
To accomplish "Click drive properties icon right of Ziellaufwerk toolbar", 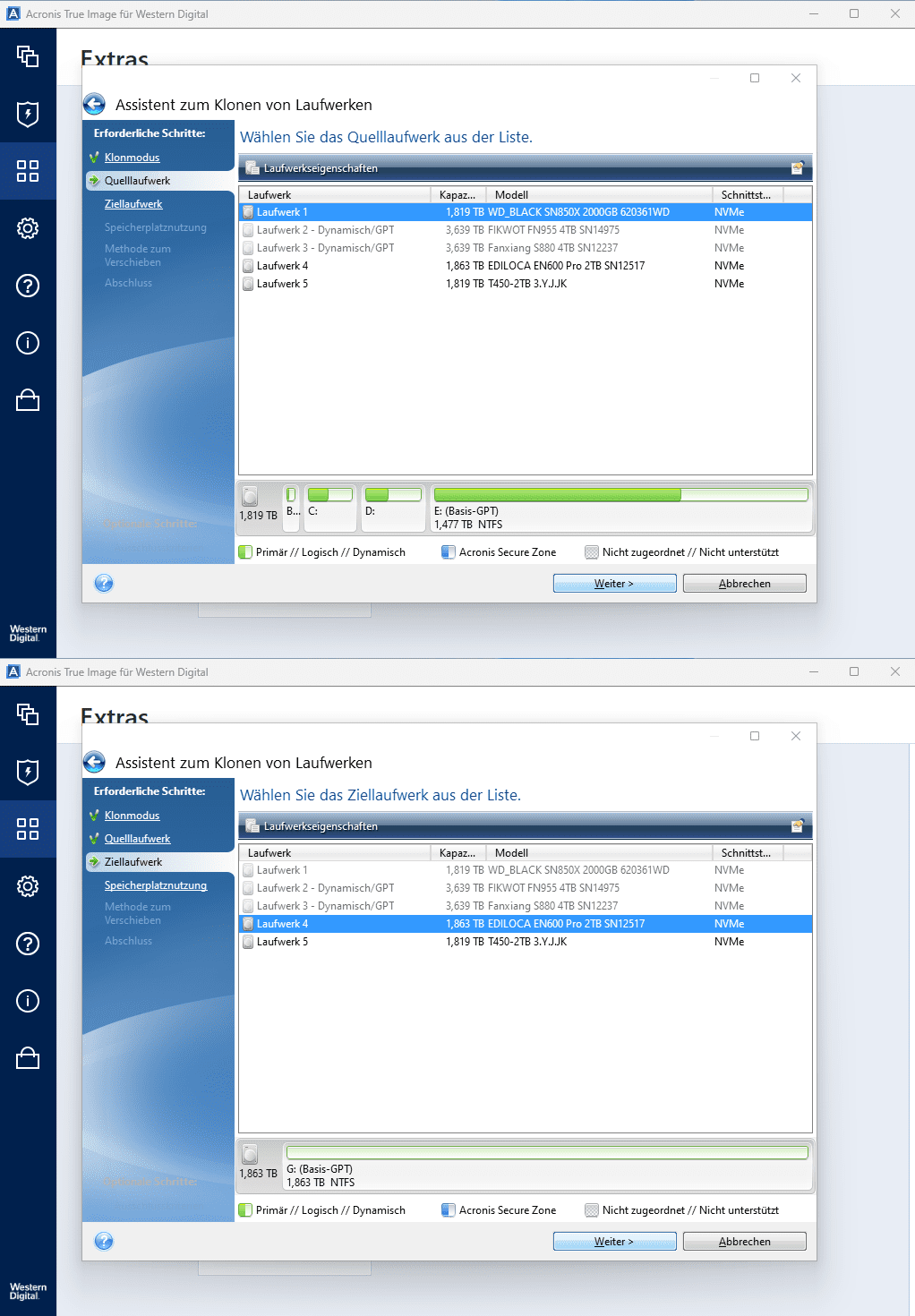I will coord(797,825).
